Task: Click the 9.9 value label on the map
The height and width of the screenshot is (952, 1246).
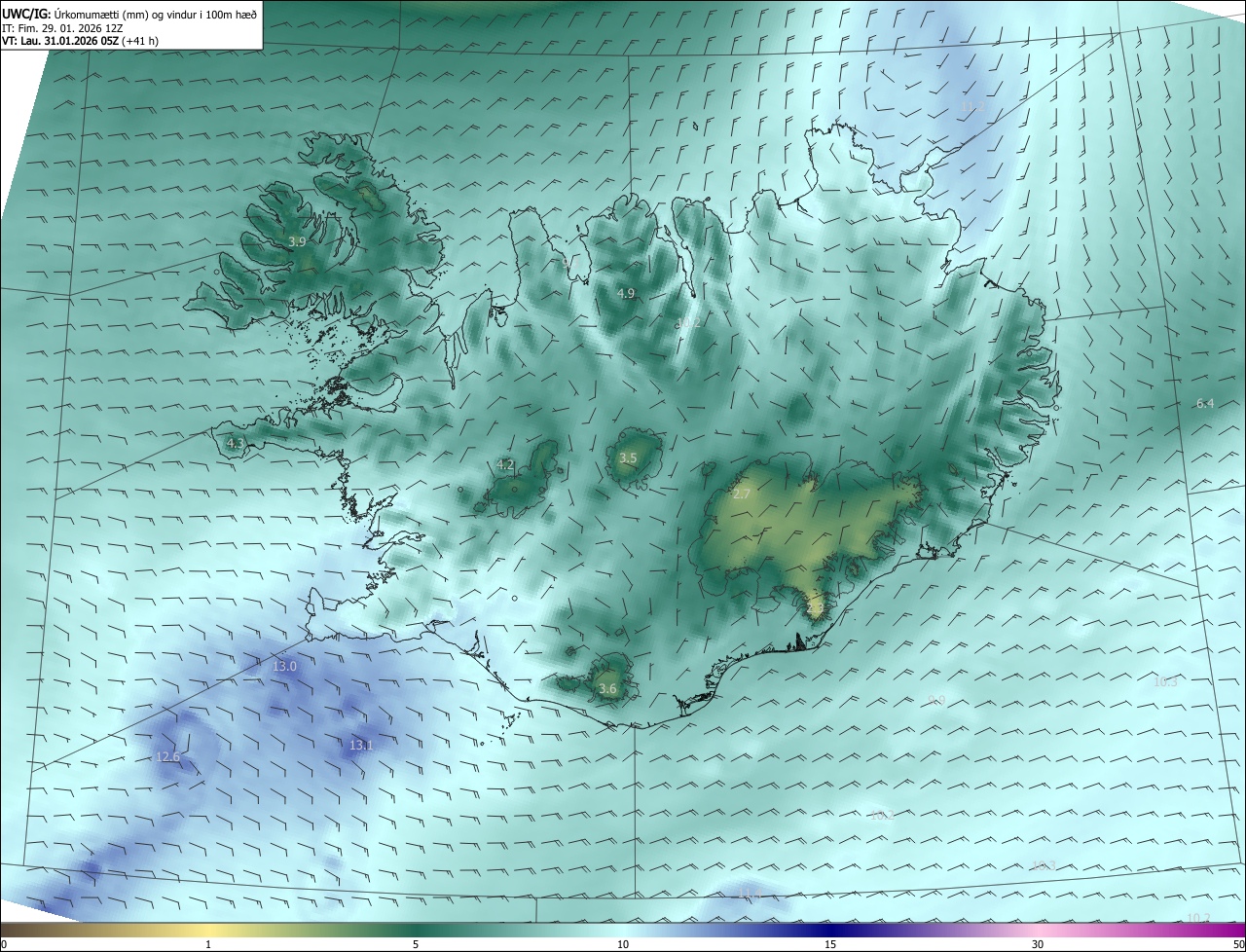Action: 936,700
